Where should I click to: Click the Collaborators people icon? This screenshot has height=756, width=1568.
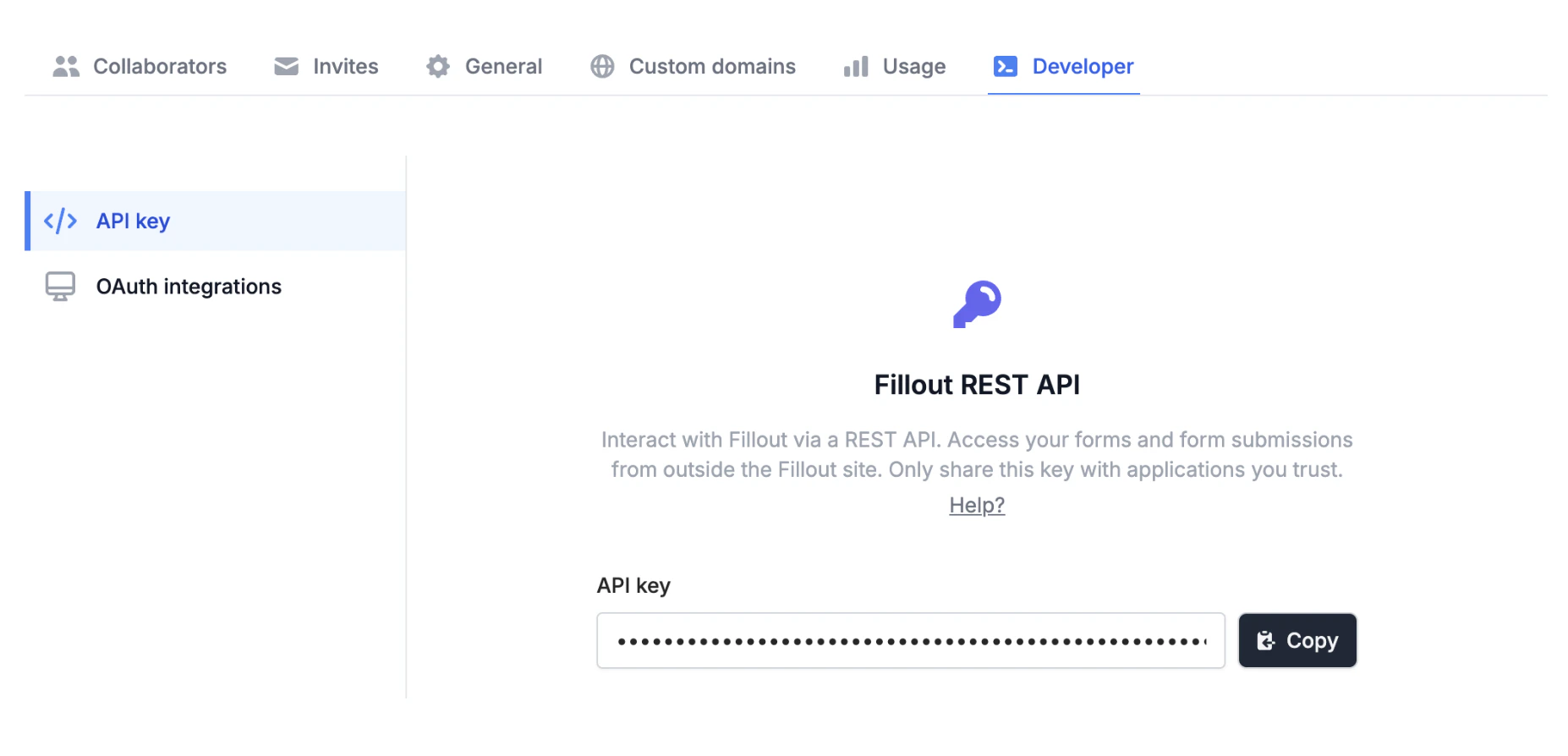point(66,66)
